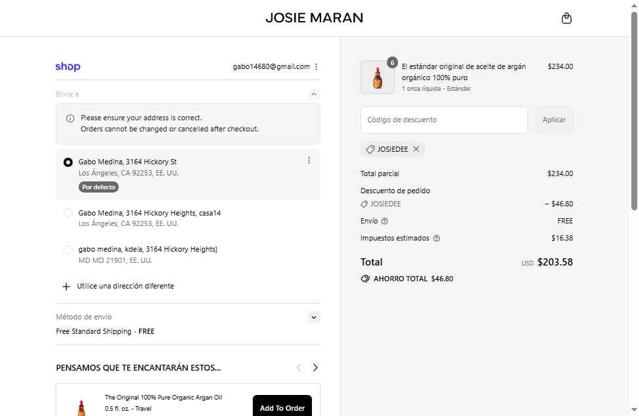The image size is (639, 416).
Task: Click the tag icon under Descuento de pedido
Action: click(x=364, y=204)
